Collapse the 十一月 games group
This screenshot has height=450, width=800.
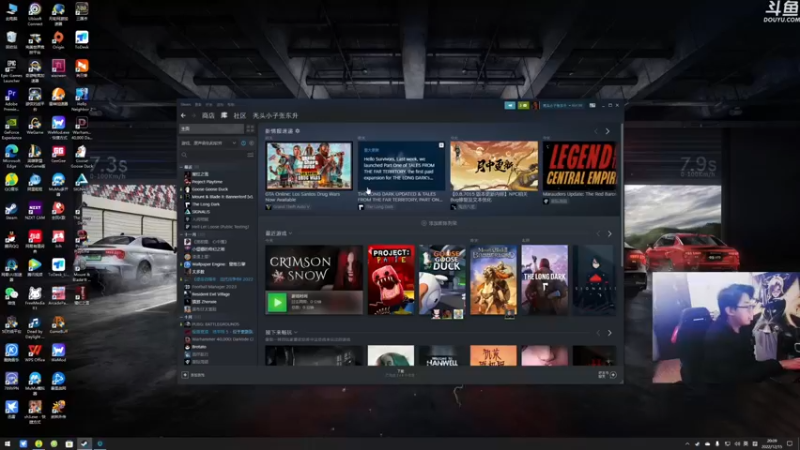click(182, 234)
